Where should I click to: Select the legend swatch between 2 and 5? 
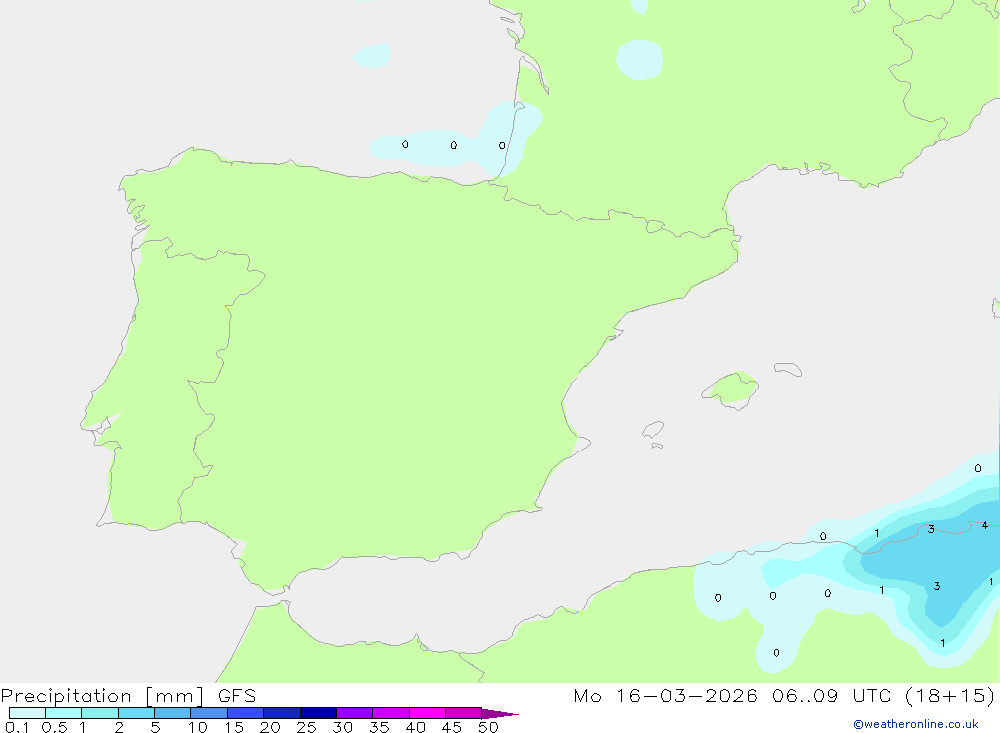click(x=136, y=713)
